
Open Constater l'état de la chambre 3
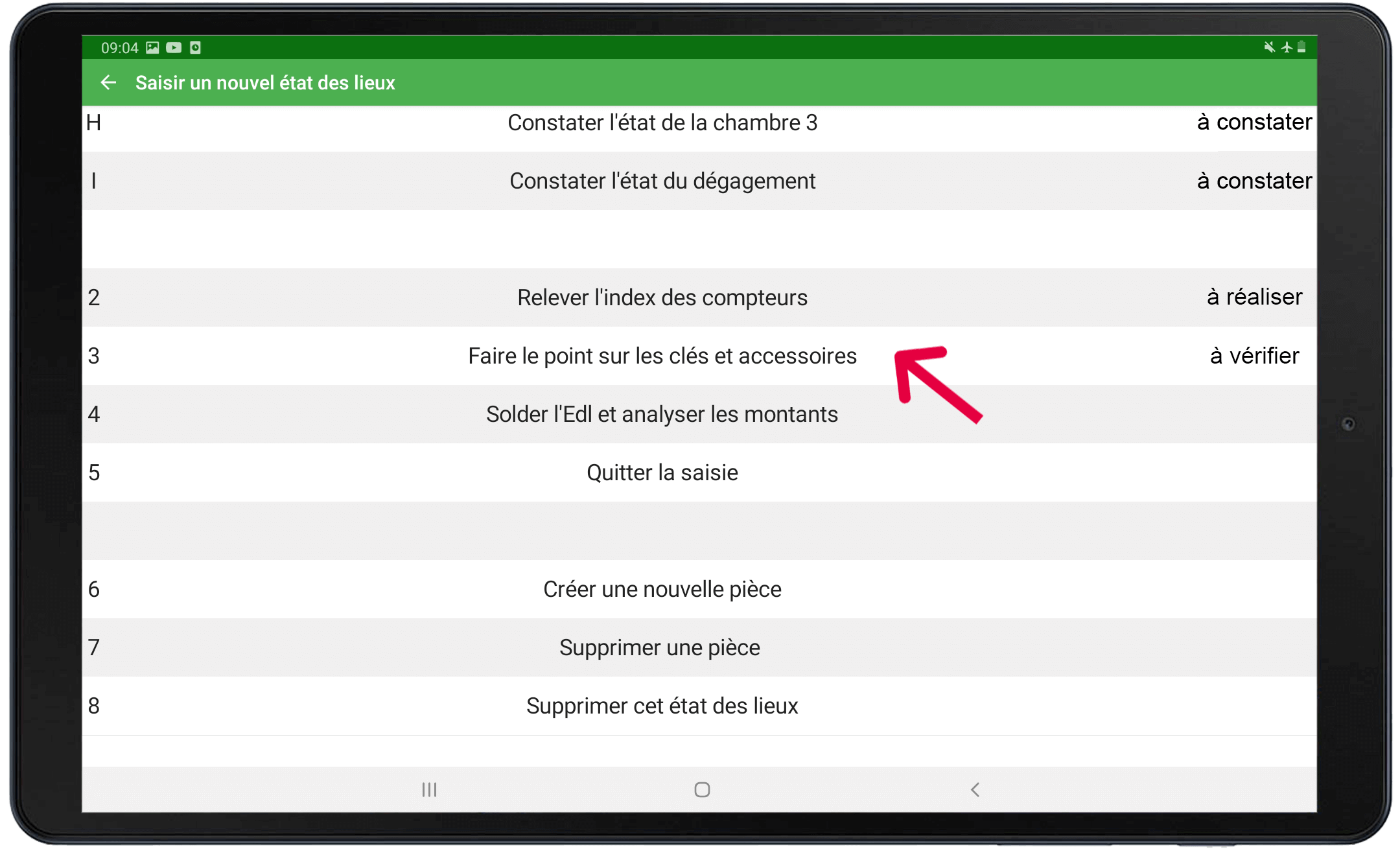pyautogui.click(x=662, y=122)
